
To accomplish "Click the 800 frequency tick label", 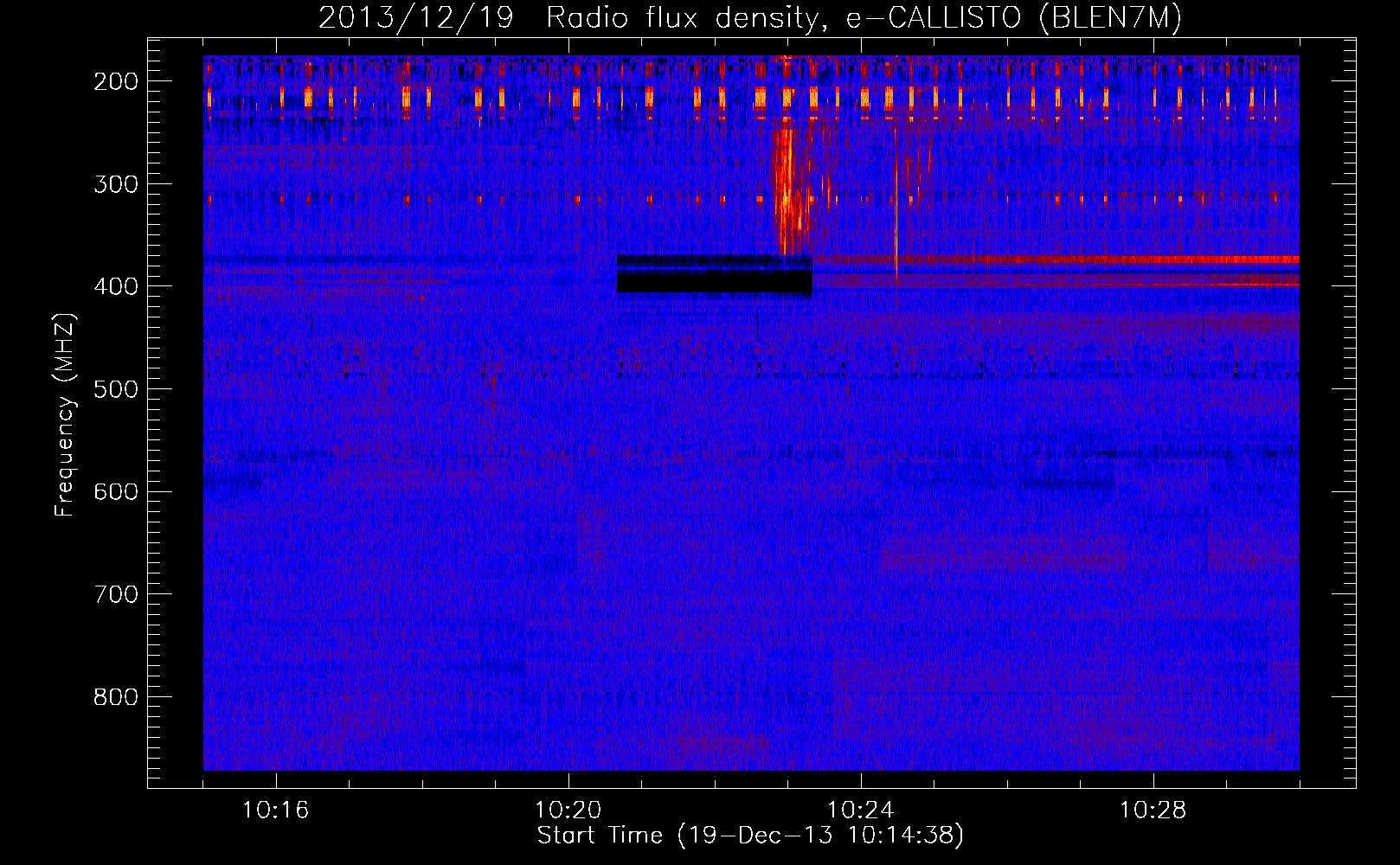I will 115,696.
